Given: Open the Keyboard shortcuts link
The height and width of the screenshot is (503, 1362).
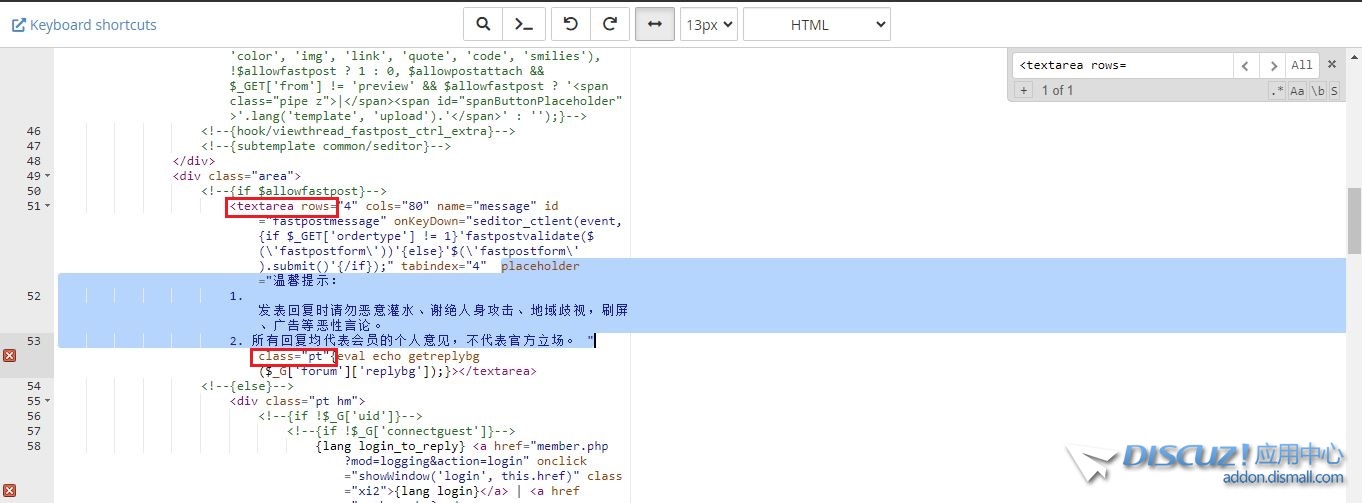Looking at the screenshot, I should point(84,25).
